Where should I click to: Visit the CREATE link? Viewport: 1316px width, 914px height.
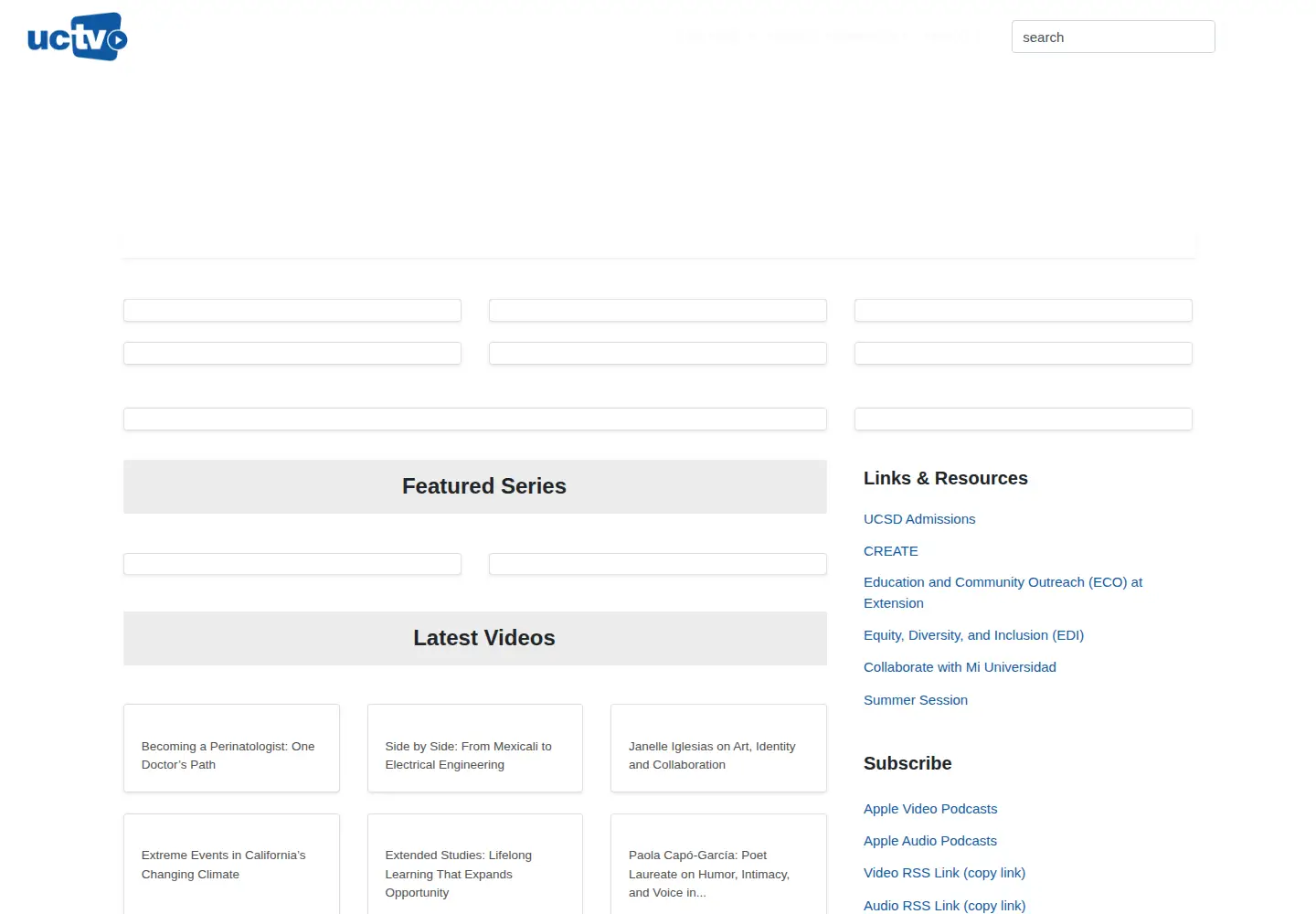(891, 551)
